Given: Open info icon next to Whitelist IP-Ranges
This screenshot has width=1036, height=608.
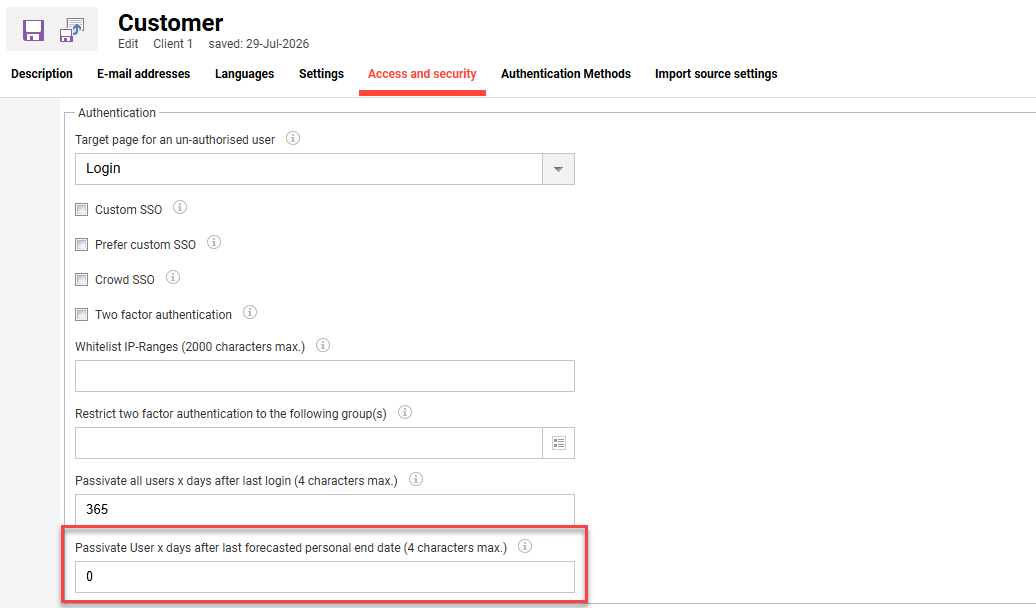Looking at the screenshot, I should click(x=322, y=345).
